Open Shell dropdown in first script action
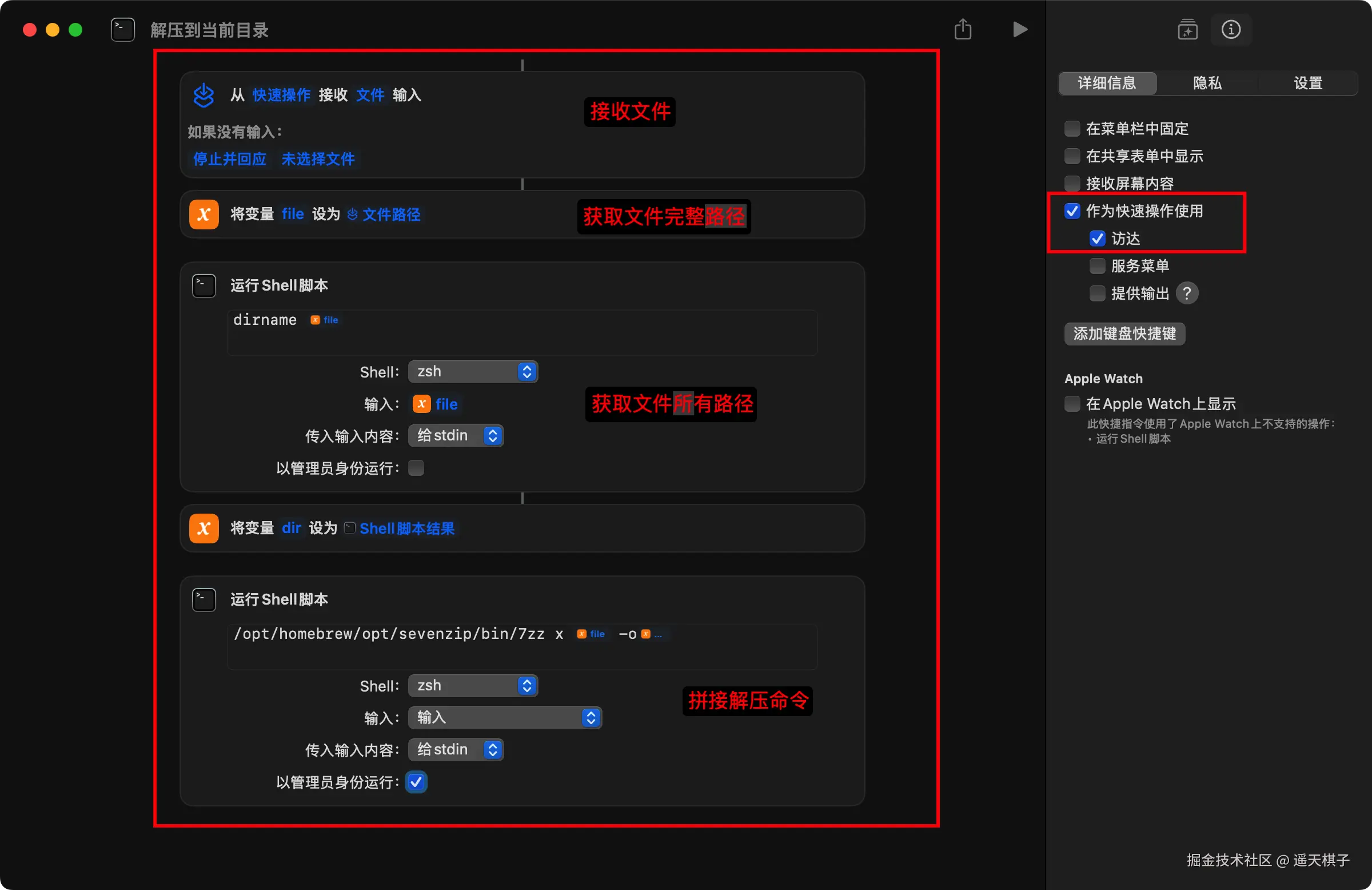 (473, 372)
